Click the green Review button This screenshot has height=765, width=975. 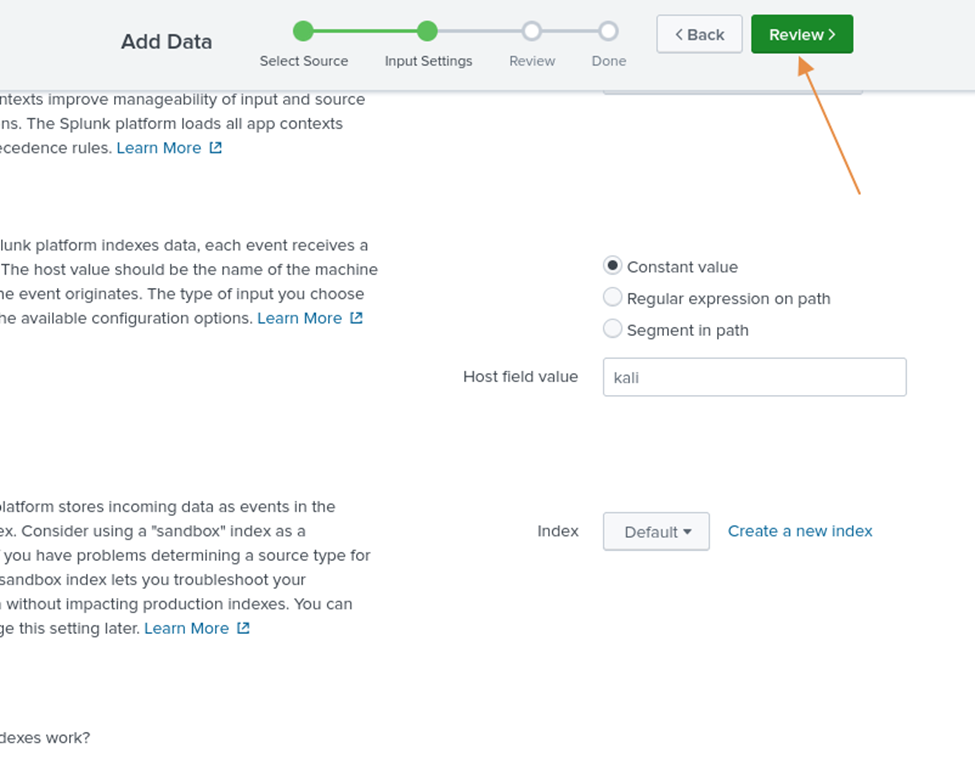pos(801,33)
